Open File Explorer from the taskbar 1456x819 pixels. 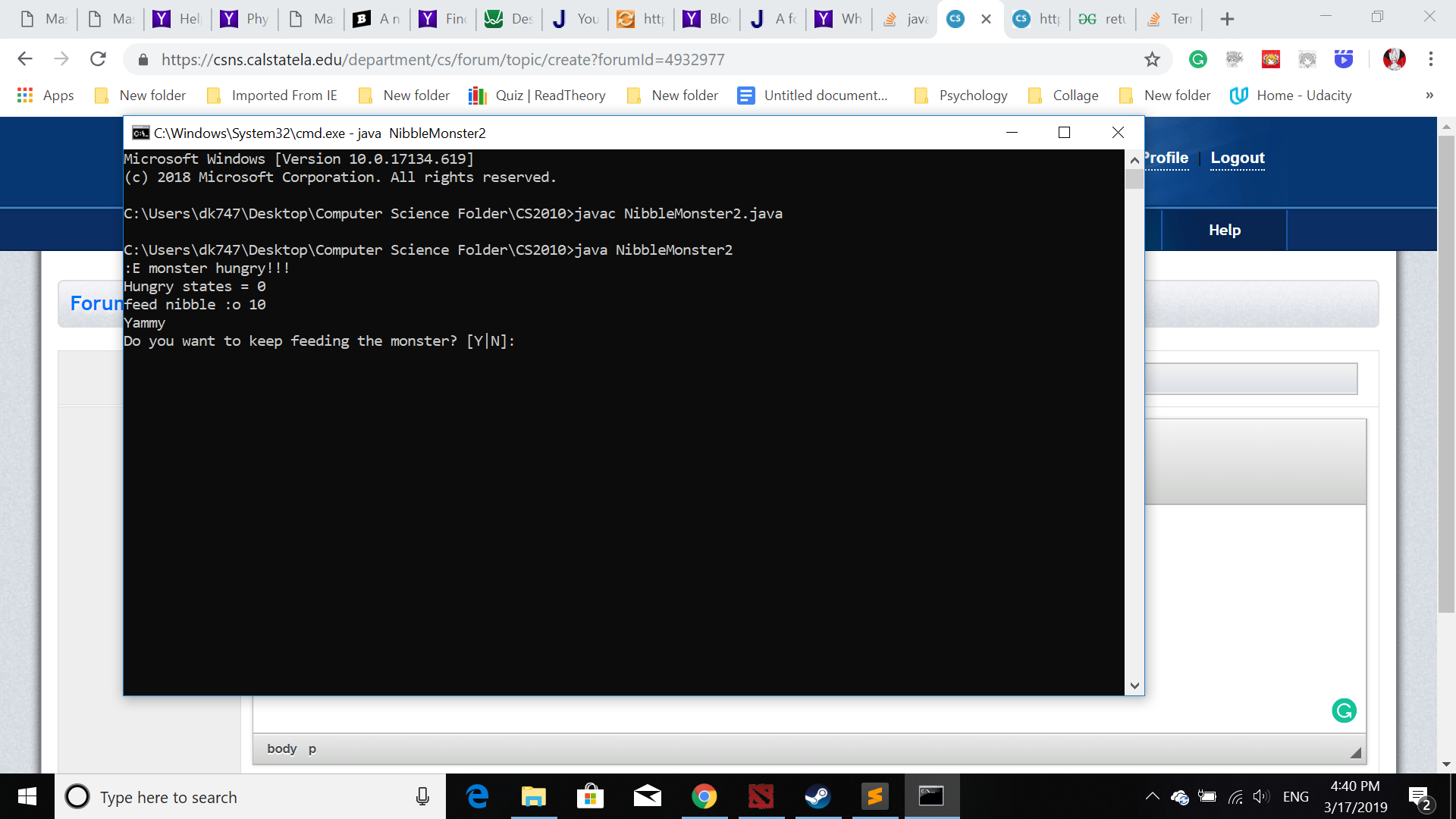(x=534, y=796)
